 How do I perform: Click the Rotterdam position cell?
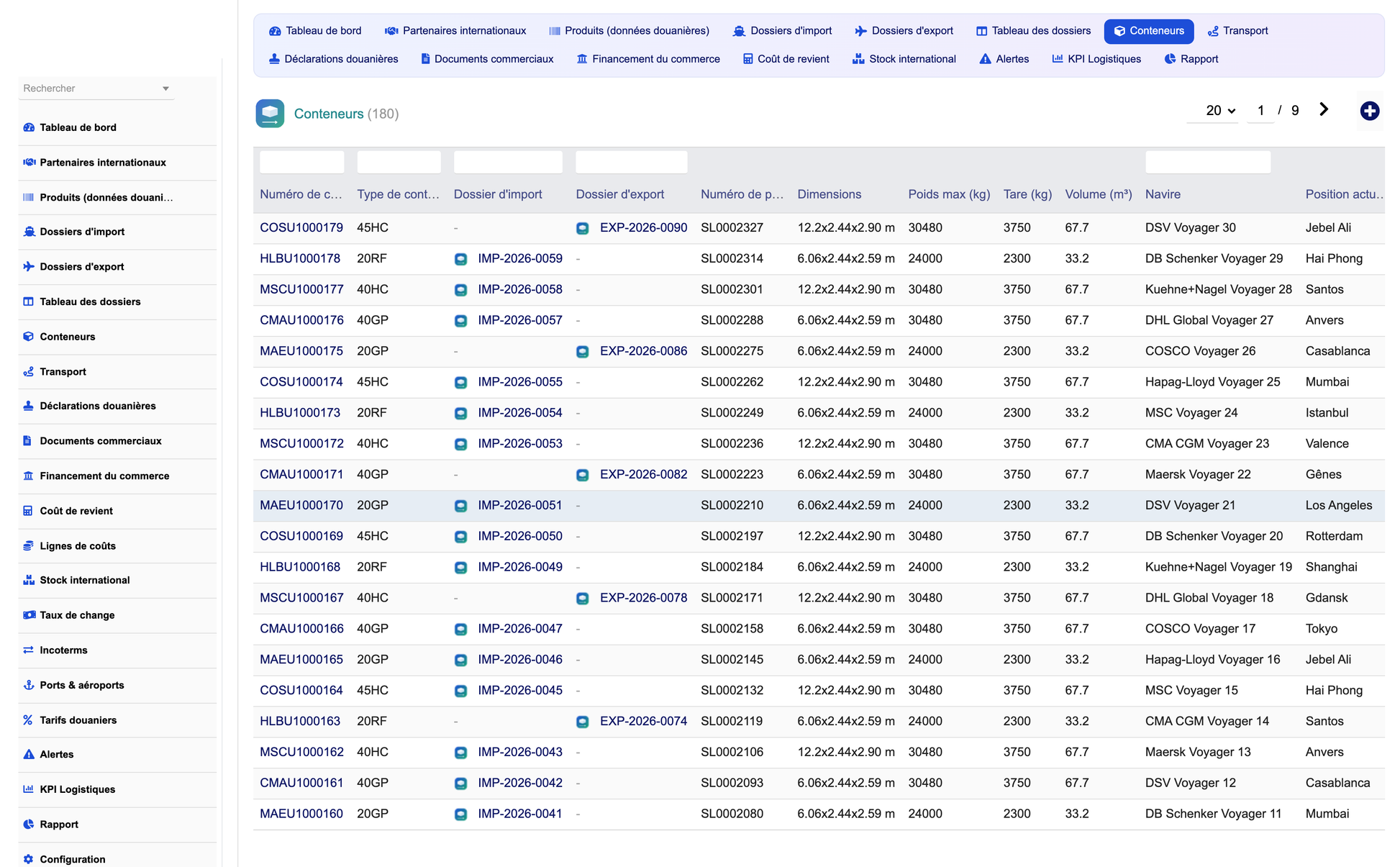tap(1334, 536)
